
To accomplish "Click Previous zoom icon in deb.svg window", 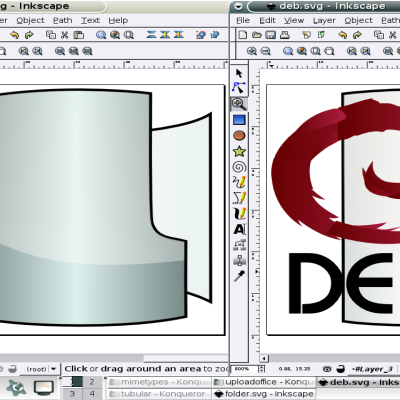I will pyautogui.click(x=352, y=51).
